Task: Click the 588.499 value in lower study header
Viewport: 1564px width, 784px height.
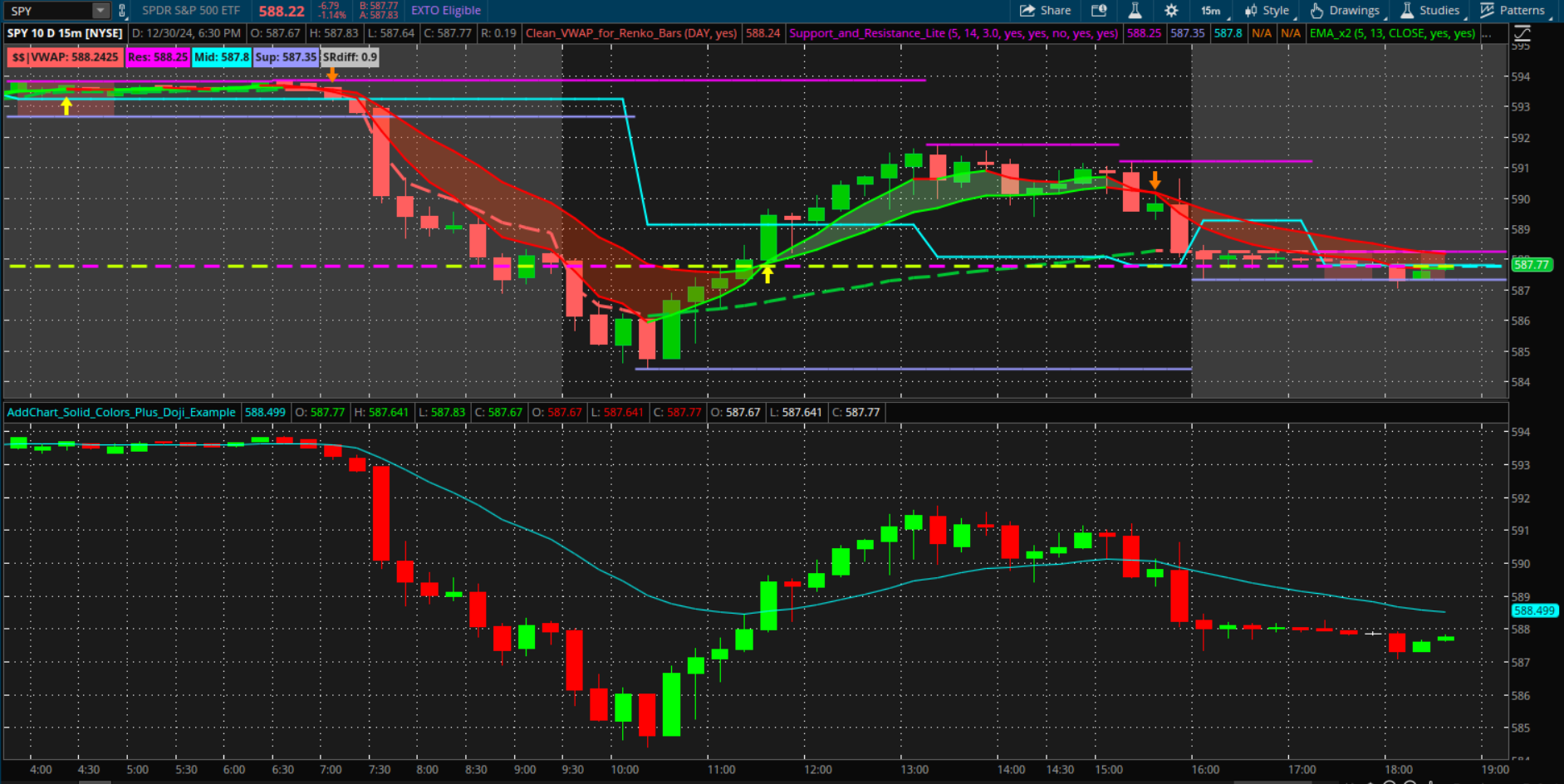Action: pos(265,412)
